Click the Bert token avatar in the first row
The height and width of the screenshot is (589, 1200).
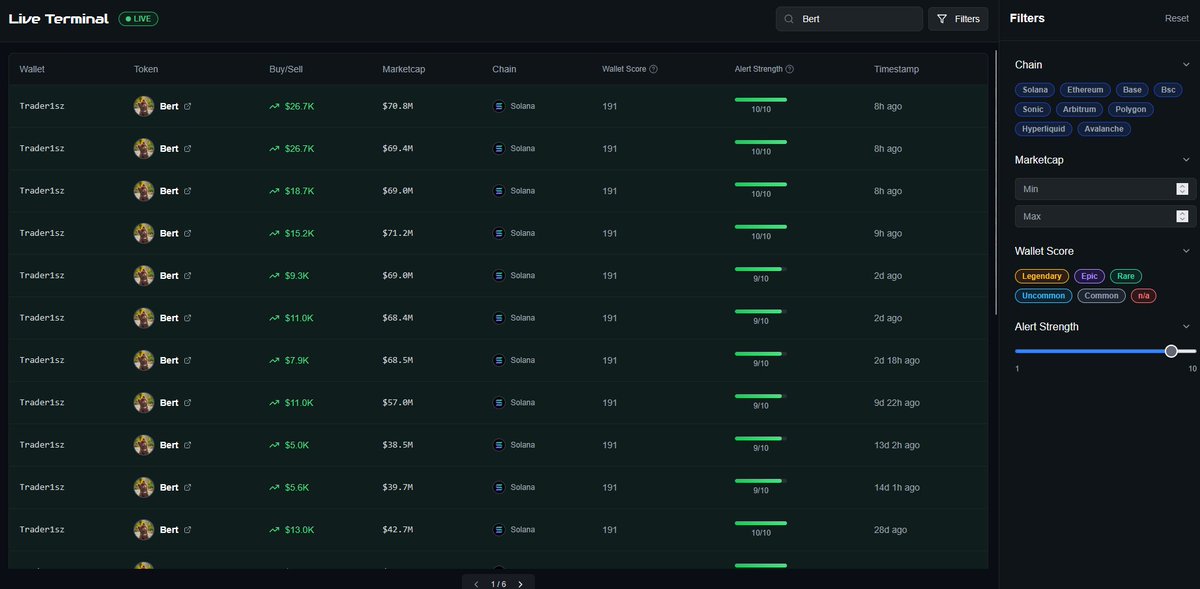(x=143, y=105)
